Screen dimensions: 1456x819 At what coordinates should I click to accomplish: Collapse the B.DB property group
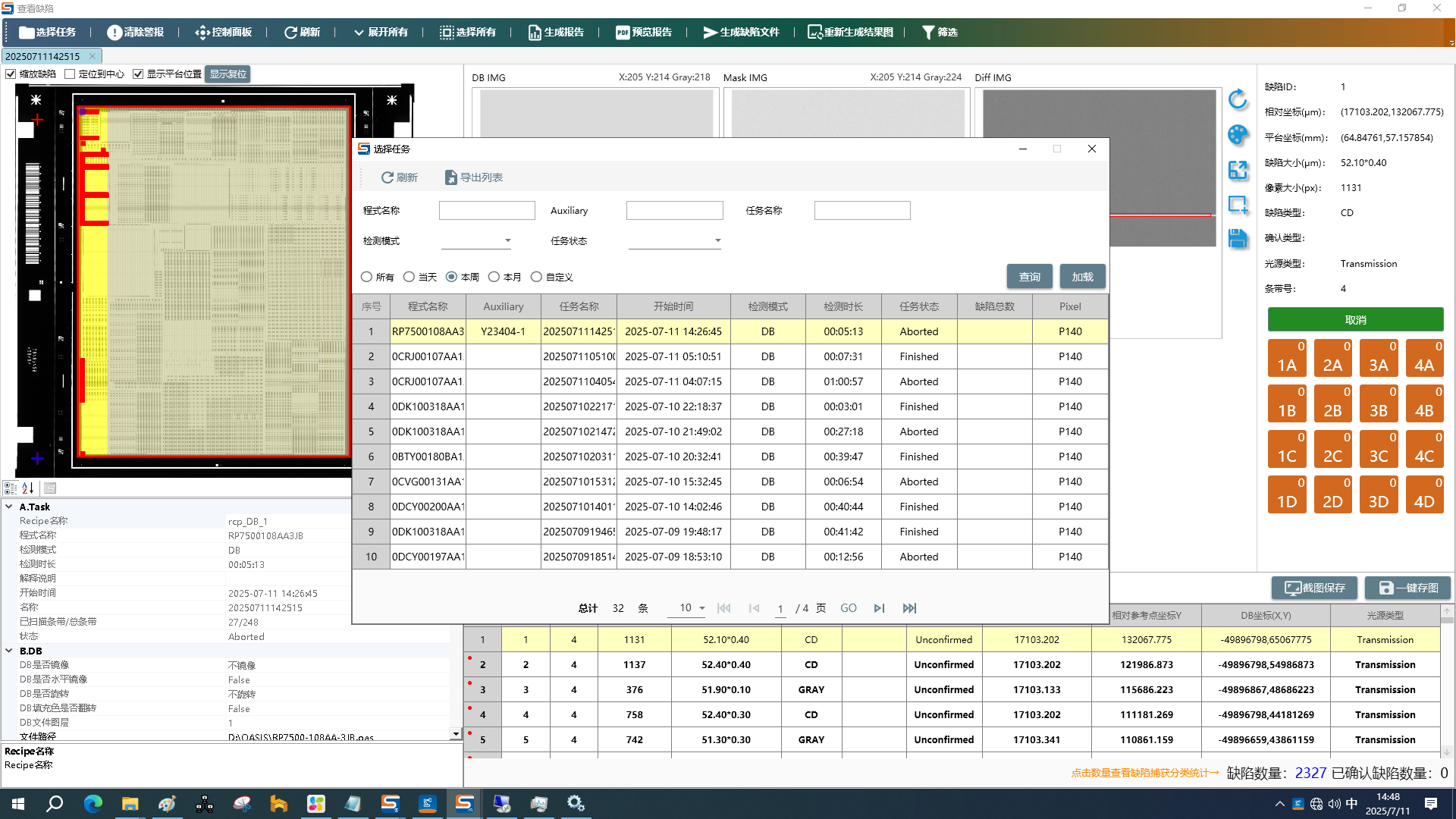(9, 651)
